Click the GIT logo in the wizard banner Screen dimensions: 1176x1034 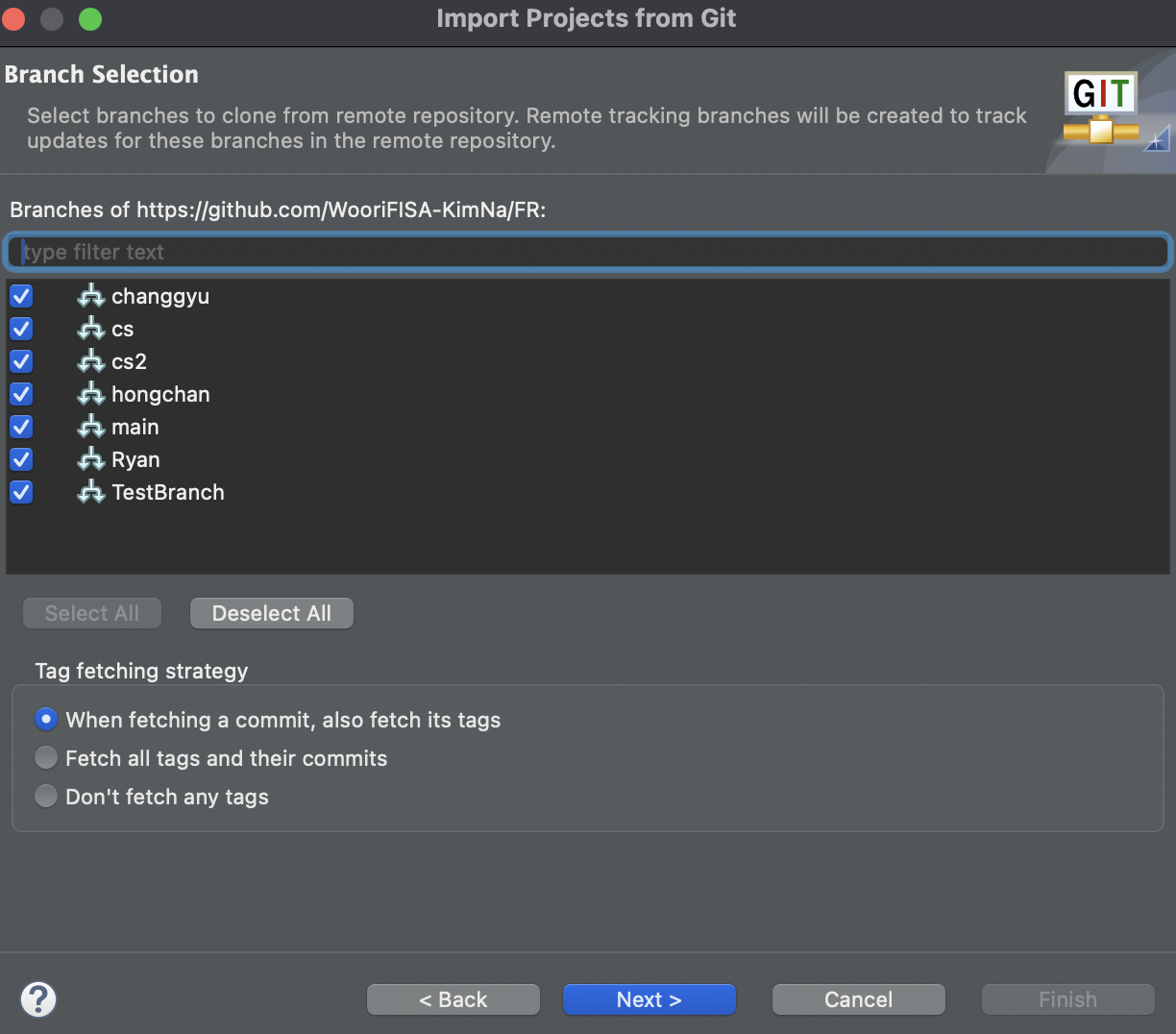[1102, 108]
